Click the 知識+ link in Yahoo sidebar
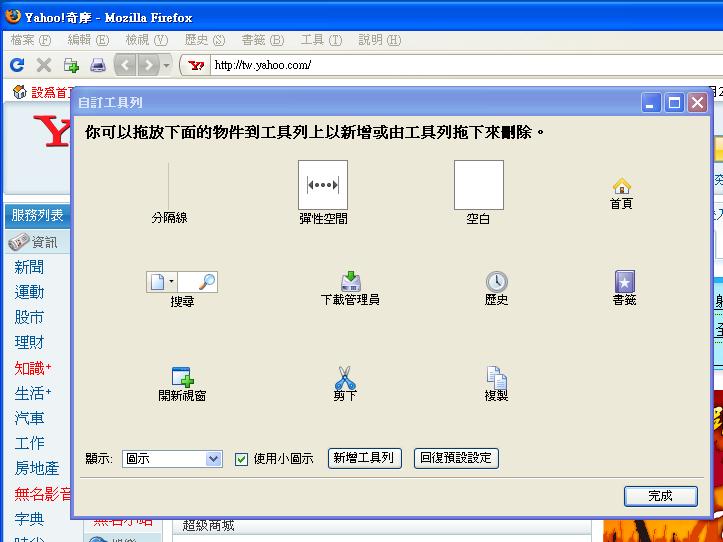723x542 pixels. pyautogui.click(x=33, y=368)
